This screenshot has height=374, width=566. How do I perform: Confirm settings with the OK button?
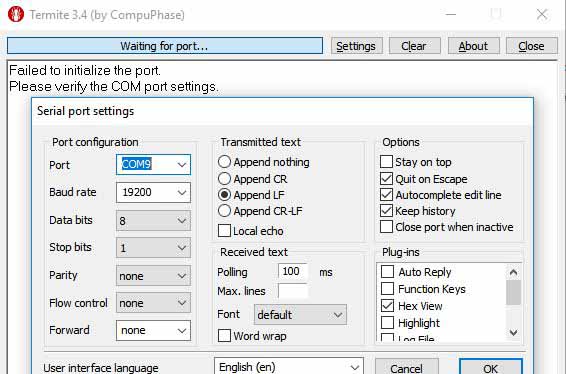(491, 366)
